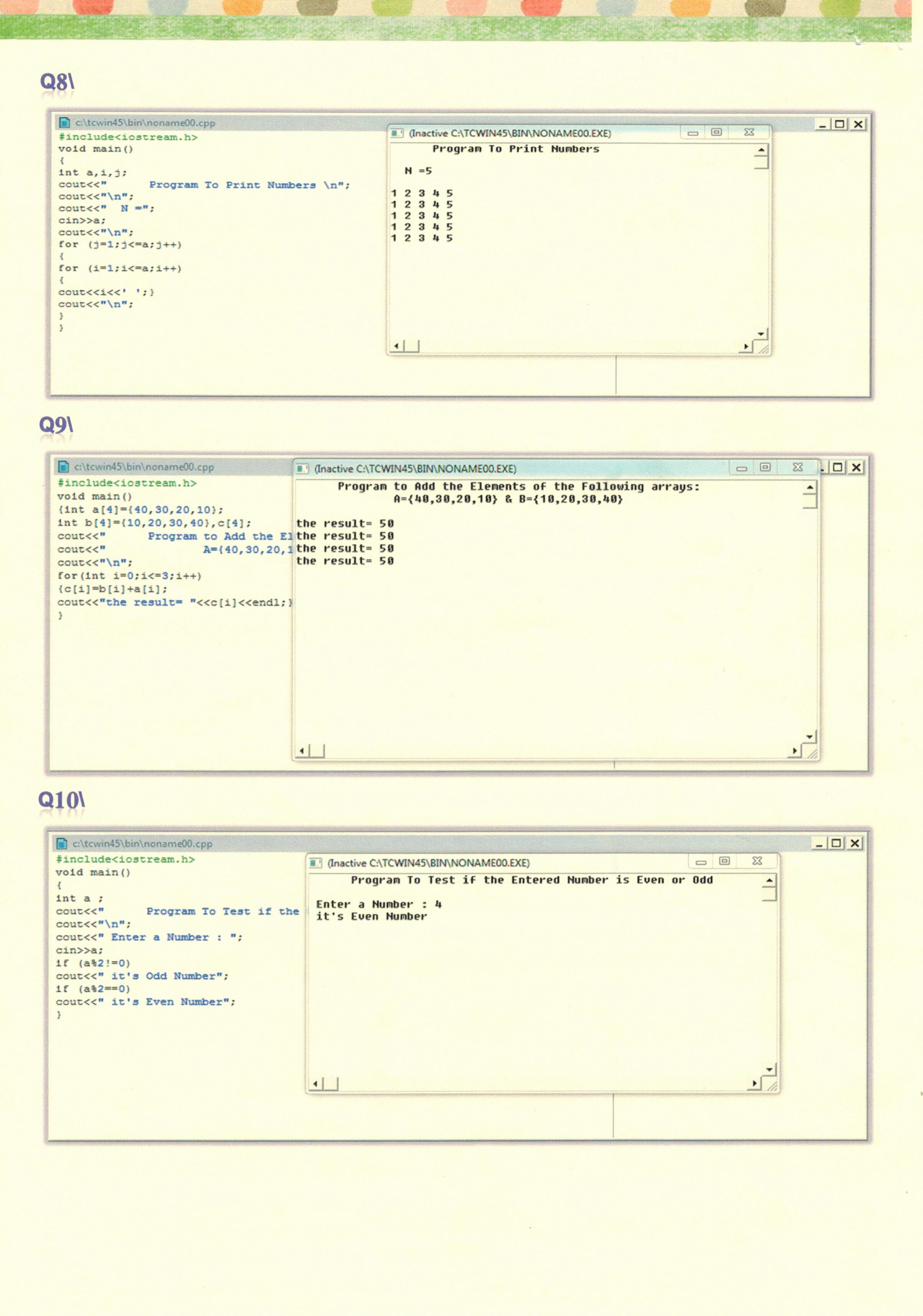Viewport: 923px width, 1316px height.
Task: Maximize the Q9 editor window
Action: pos(838,468)
